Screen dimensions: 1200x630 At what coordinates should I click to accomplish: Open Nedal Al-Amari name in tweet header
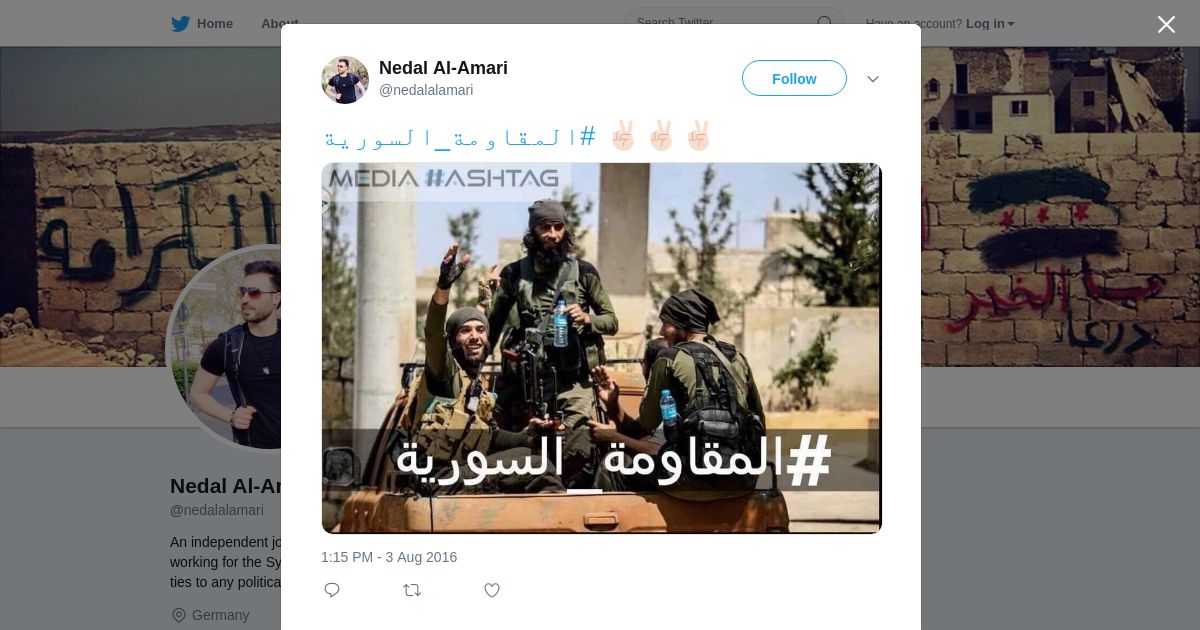coord(443,68)
